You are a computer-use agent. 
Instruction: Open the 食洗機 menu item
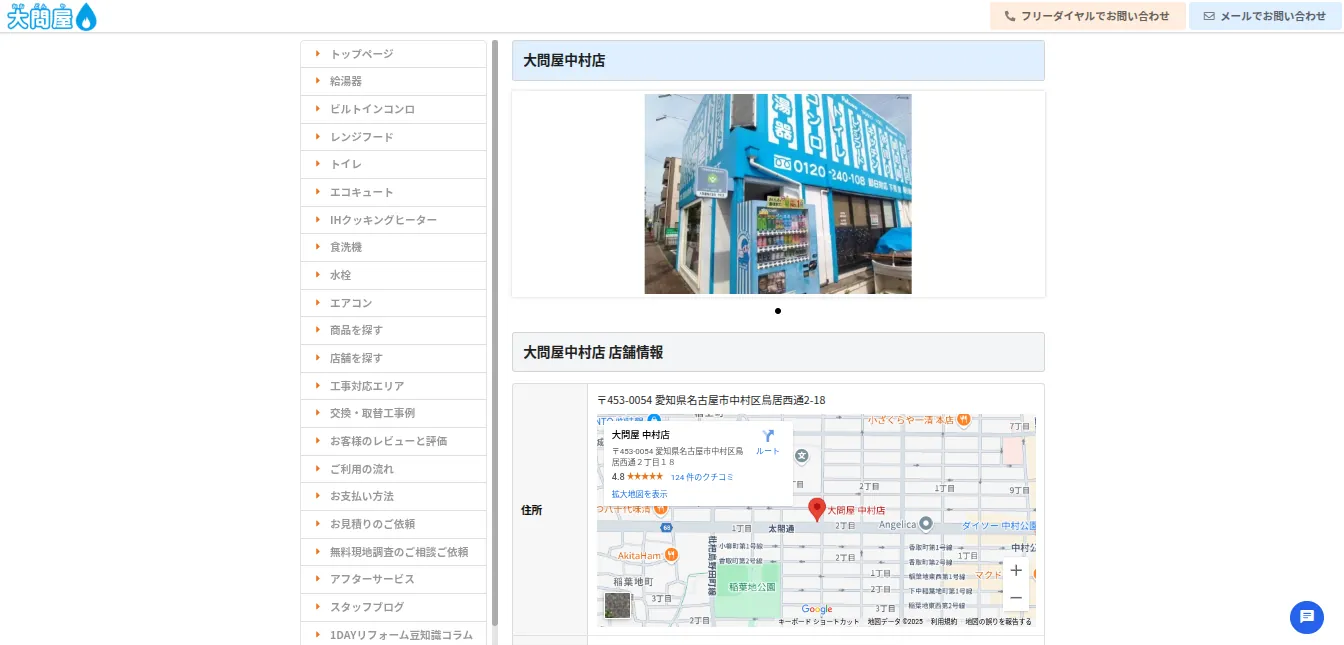tap(393, 247)
